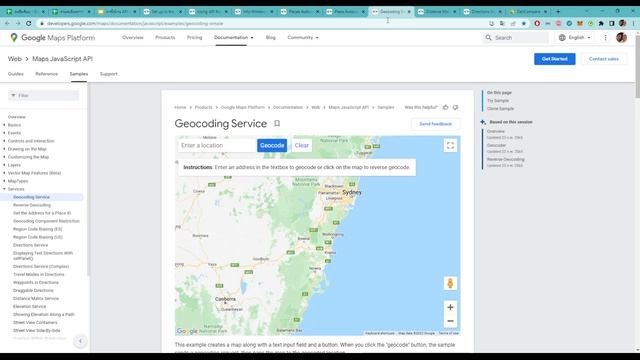640x360 pixels.
Task: Click the thumbs up helpful icon
Action: click(446, 107)
